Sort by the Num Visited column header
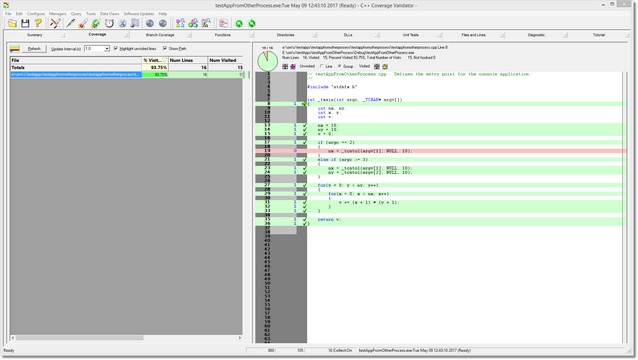 click(x=225, y=60)
